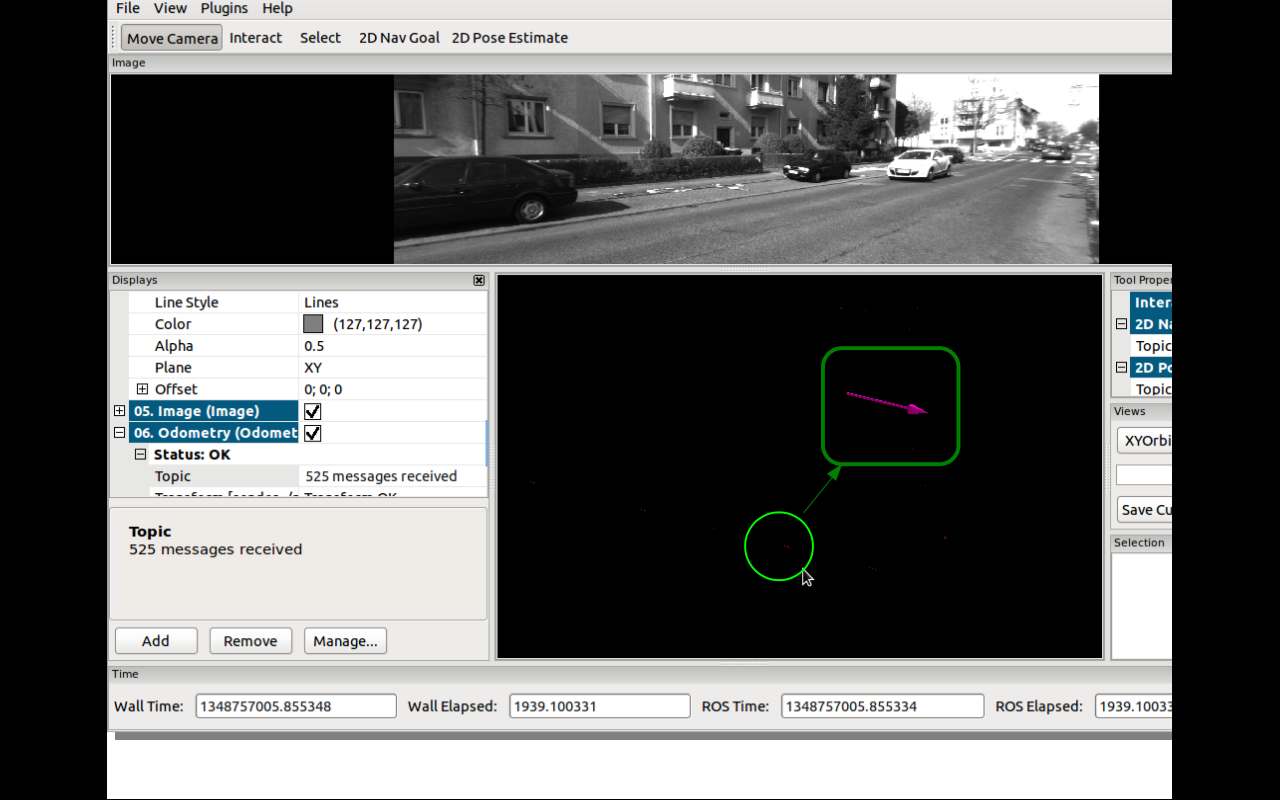This screenshot has width=1280, height=800.
Task: Activate the 2D Pose Estimate tool
Action: click(x=510, y=38)
